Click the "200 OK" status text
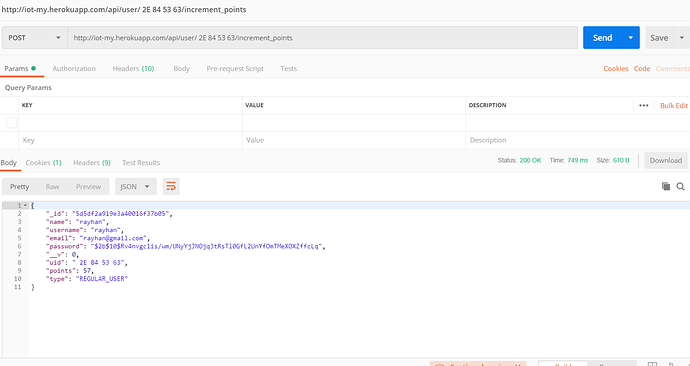This screenshot has width=690, height=366. 530,161
